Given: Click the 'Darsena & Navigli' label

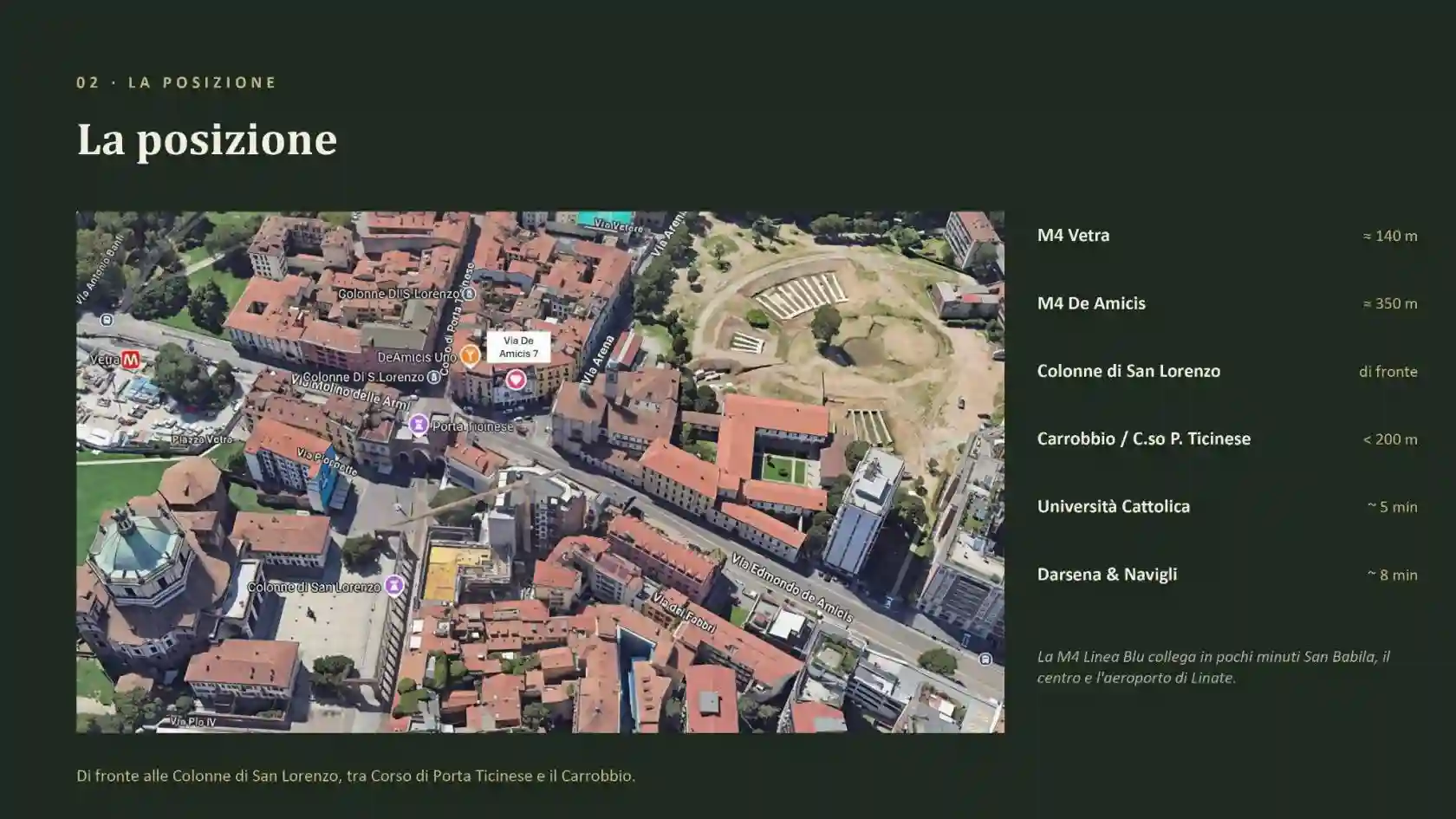Looking at the screenshot, I should tap(1108, 574).
